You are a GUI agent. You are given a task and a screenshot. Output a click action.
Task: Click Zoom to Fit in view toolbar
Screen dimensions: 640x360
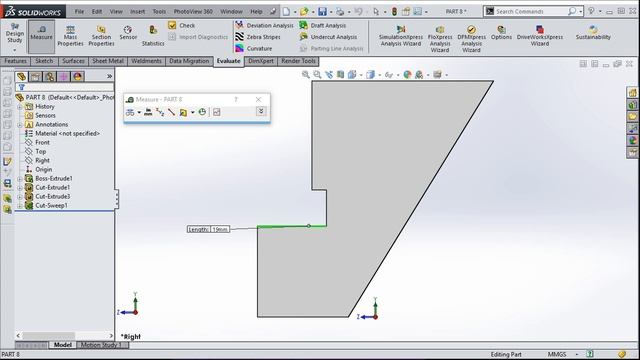click(305, 75)
